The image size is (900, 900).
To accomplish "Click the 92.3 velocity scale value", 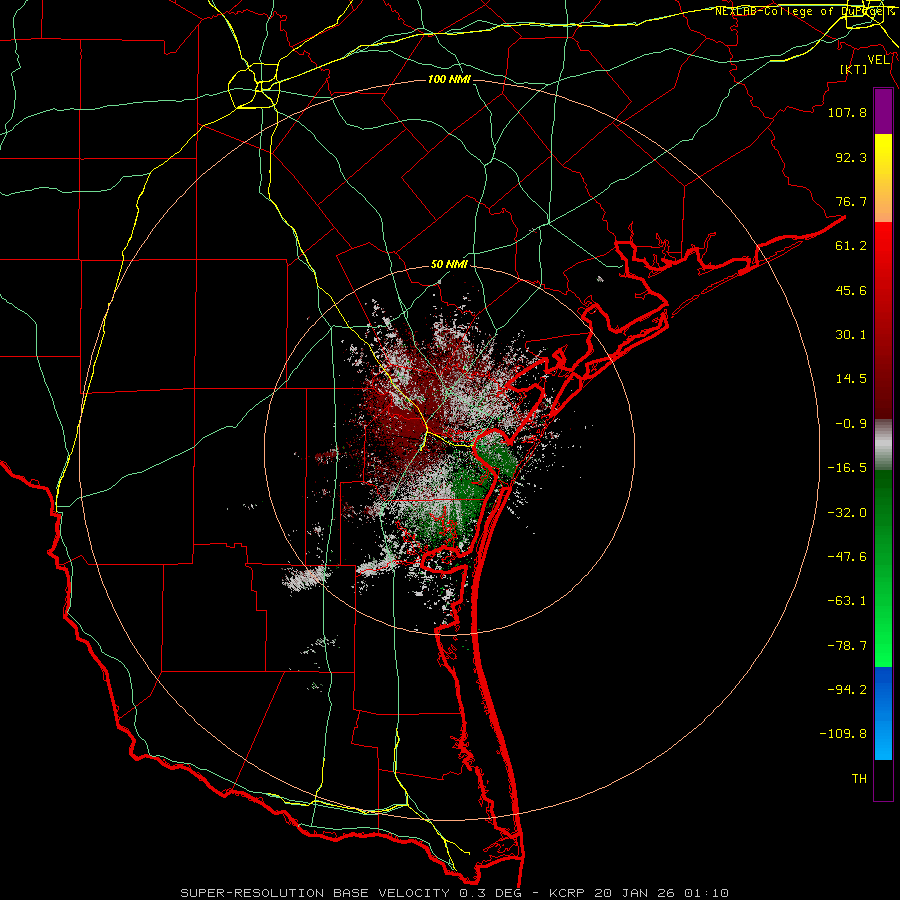I will [851, 157].
